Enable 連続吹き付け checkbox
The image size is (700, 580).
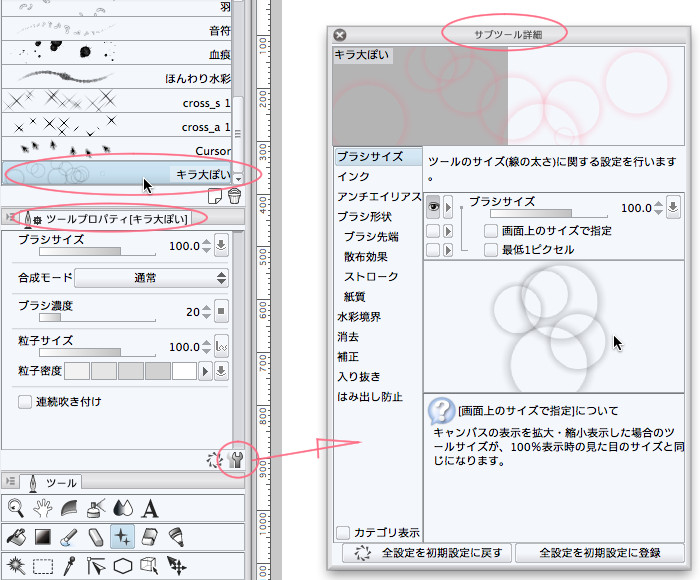coord(25,401)
